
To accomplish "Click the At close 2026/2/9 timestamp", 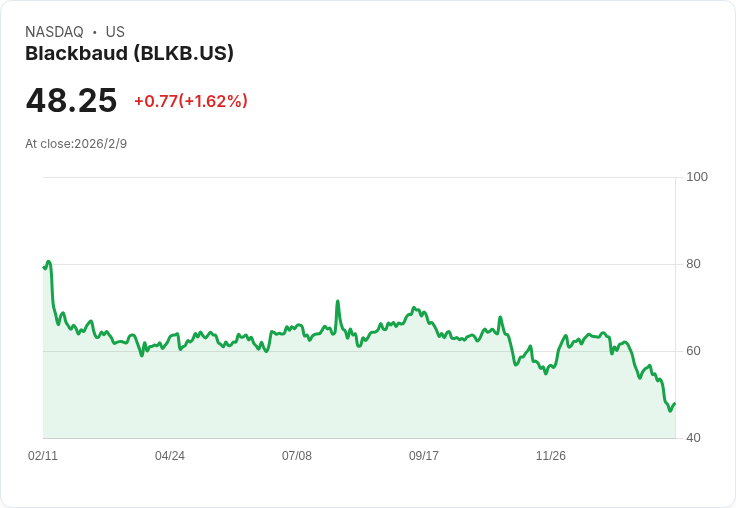I will [76, 144].
